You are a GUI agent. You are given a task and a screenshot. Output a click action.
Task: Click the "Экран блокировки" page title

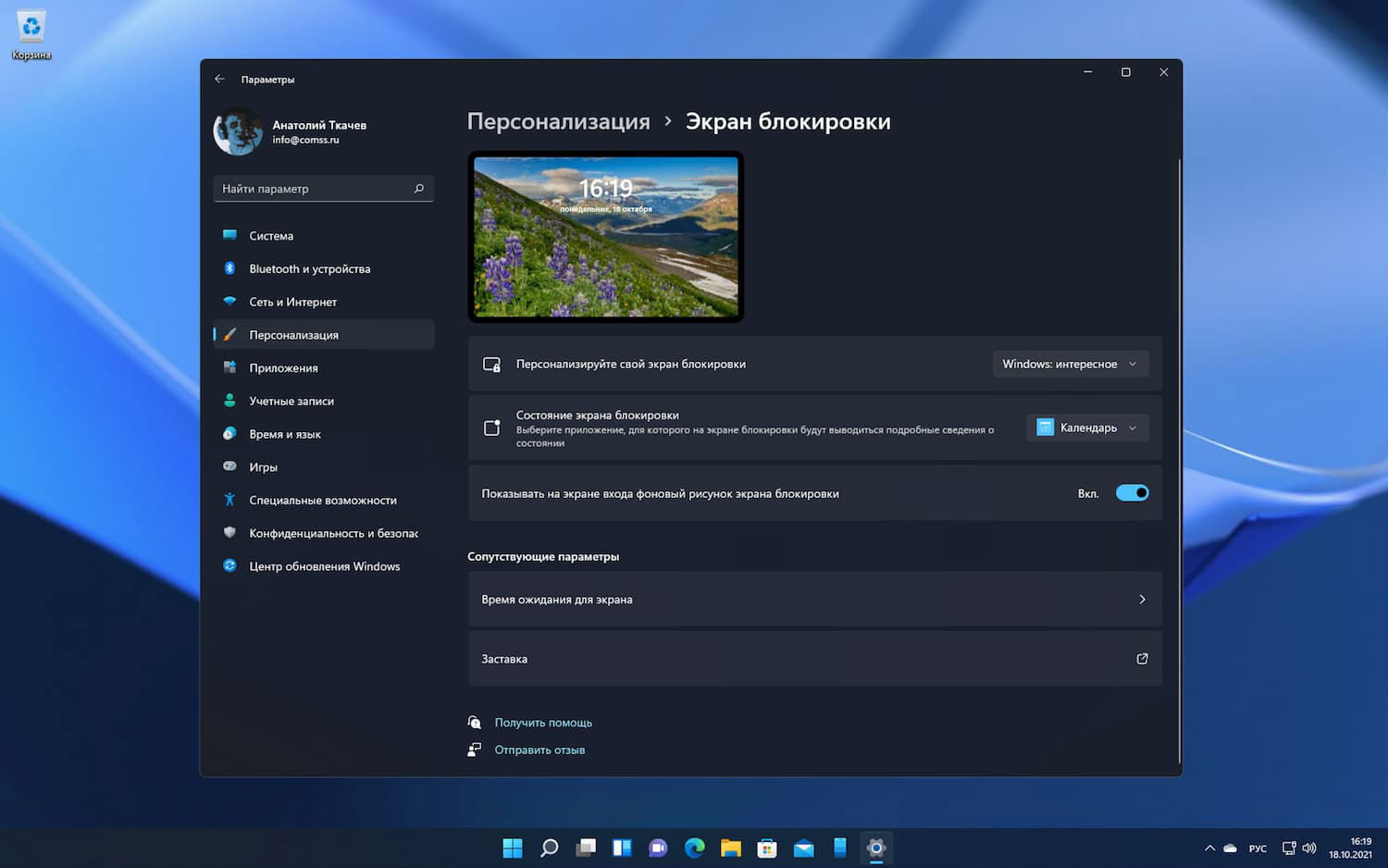click(x=788, y=121)
